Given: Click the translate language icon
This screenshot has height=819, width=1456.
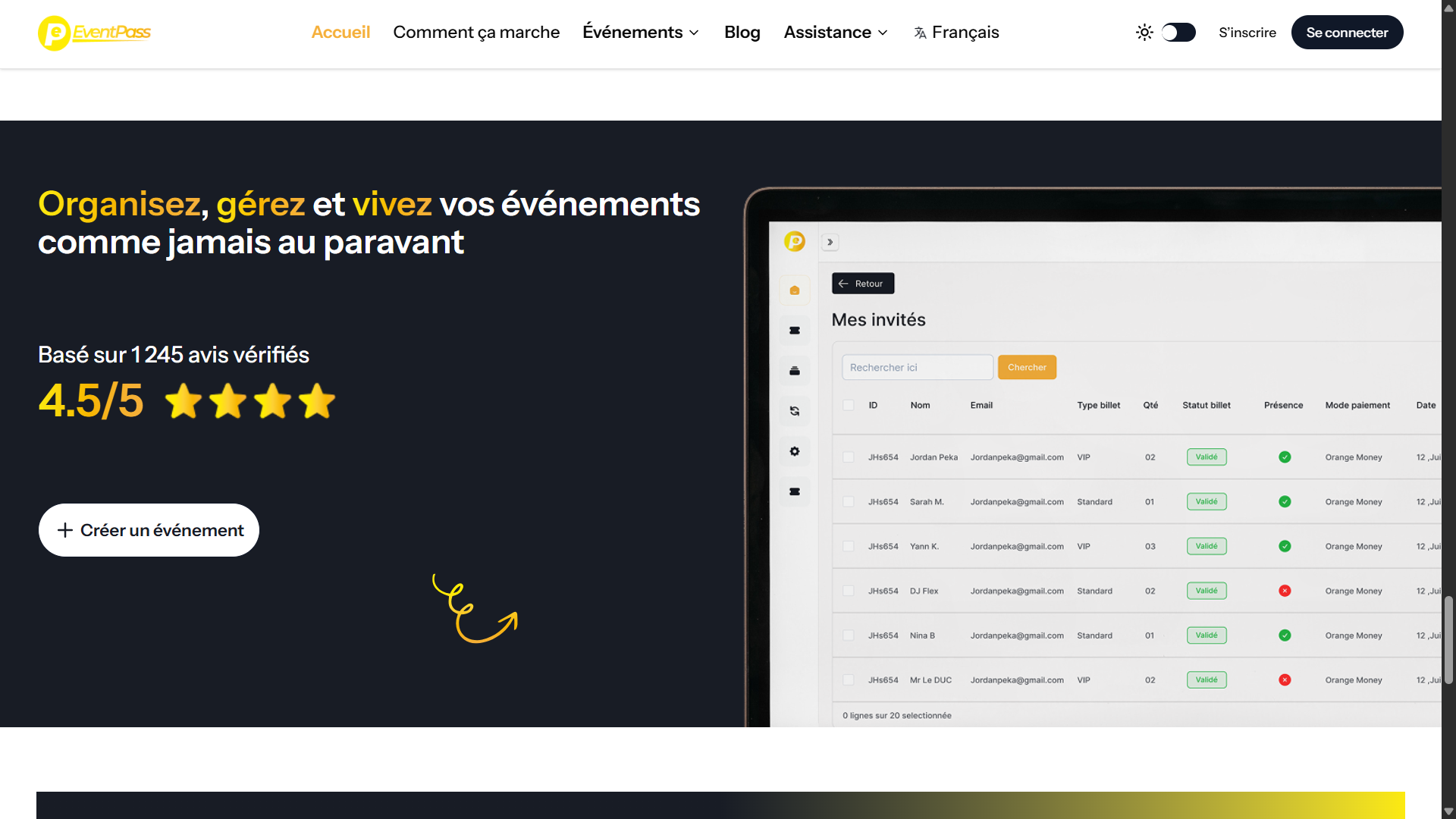Looking at the screenshot, I should click(x=920, y=33).
